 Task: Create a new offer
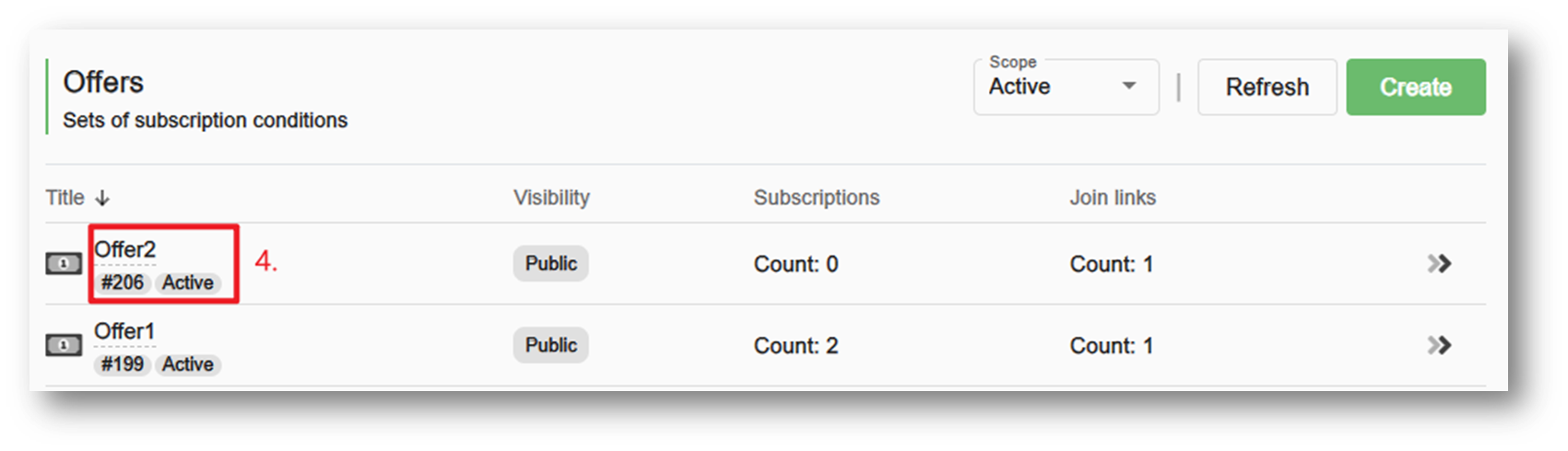tap(1416, 87)
